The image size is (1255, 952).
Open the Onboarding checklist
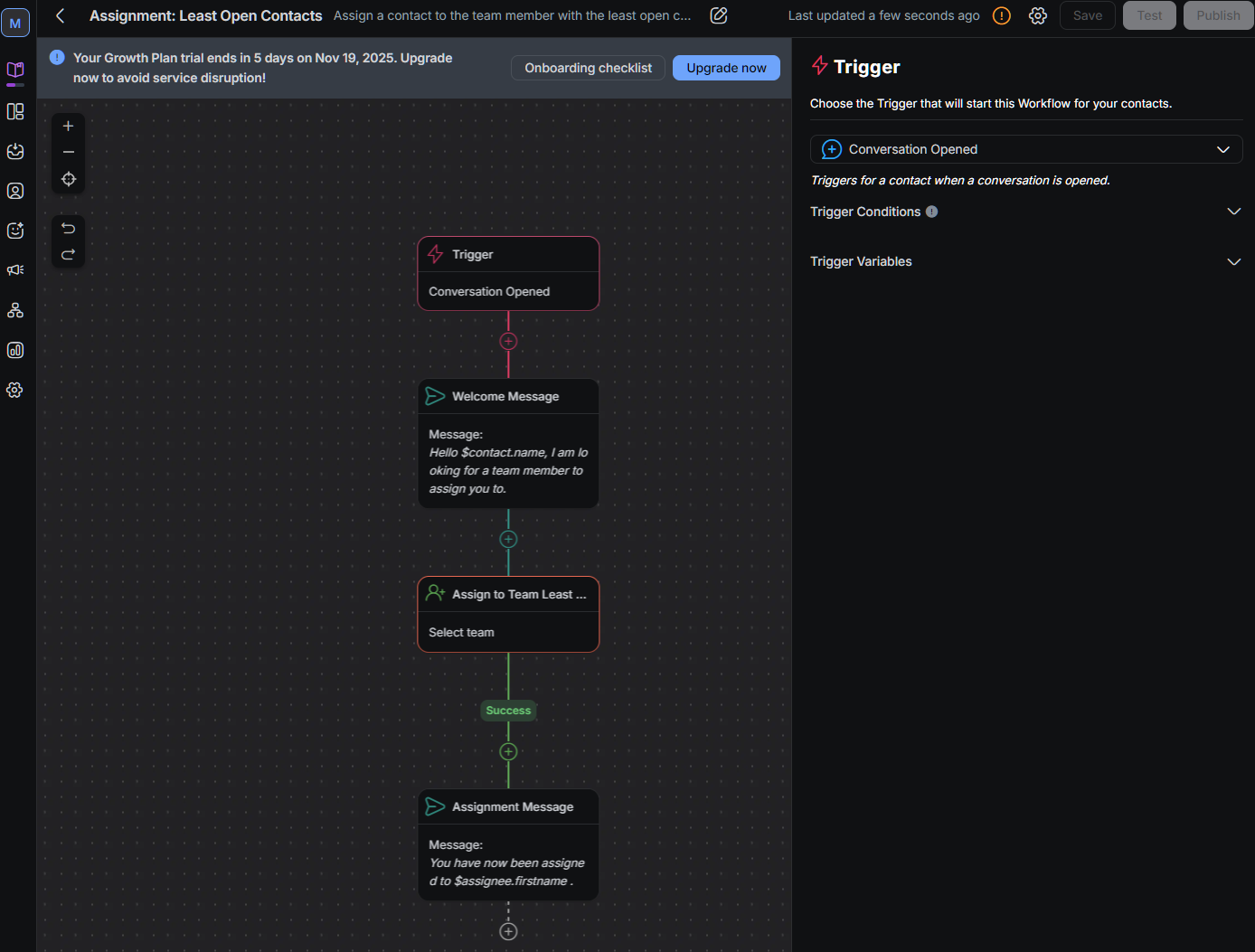tap(588, 68)
